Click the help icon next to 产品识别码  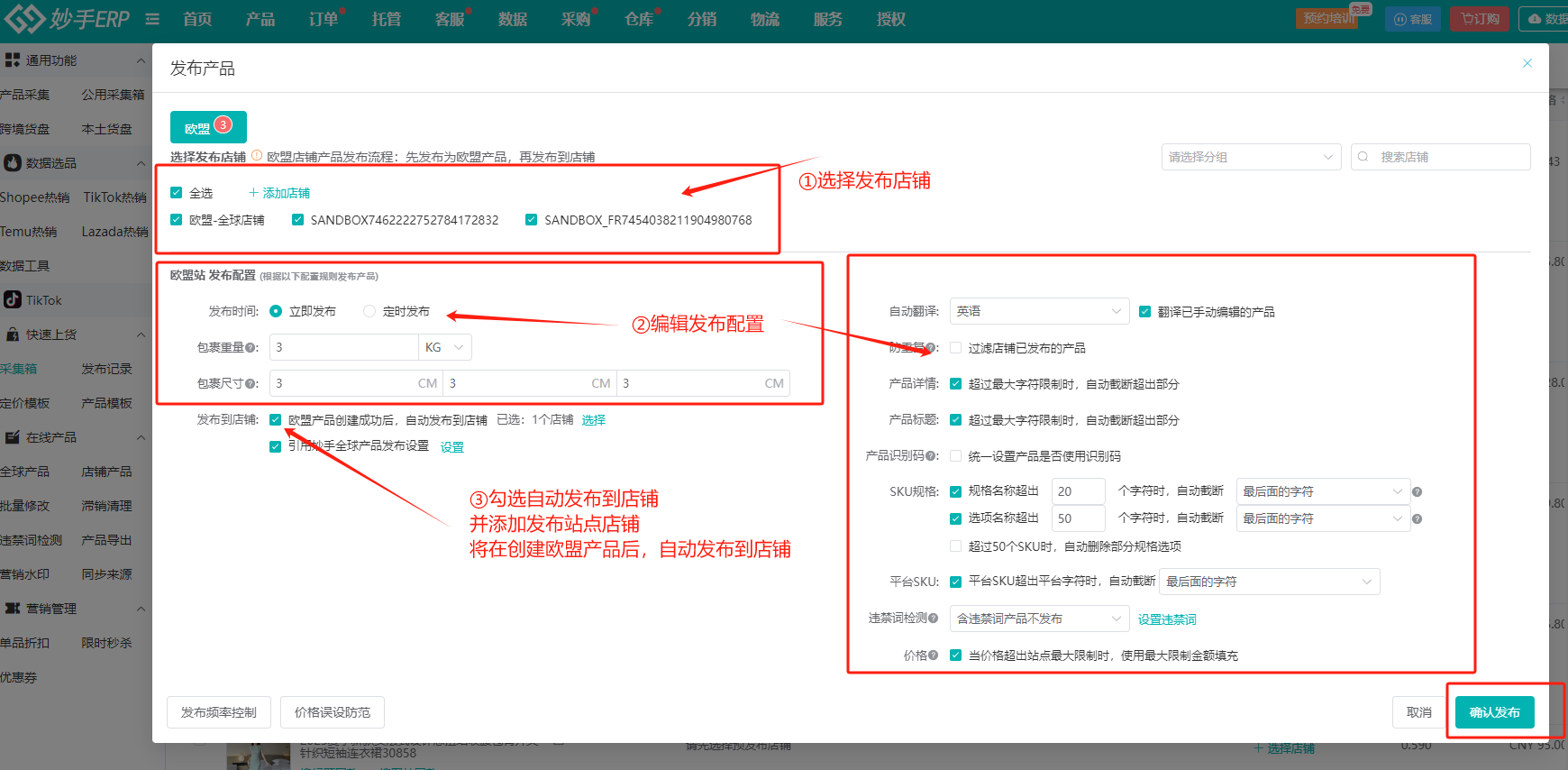(933, 455)
